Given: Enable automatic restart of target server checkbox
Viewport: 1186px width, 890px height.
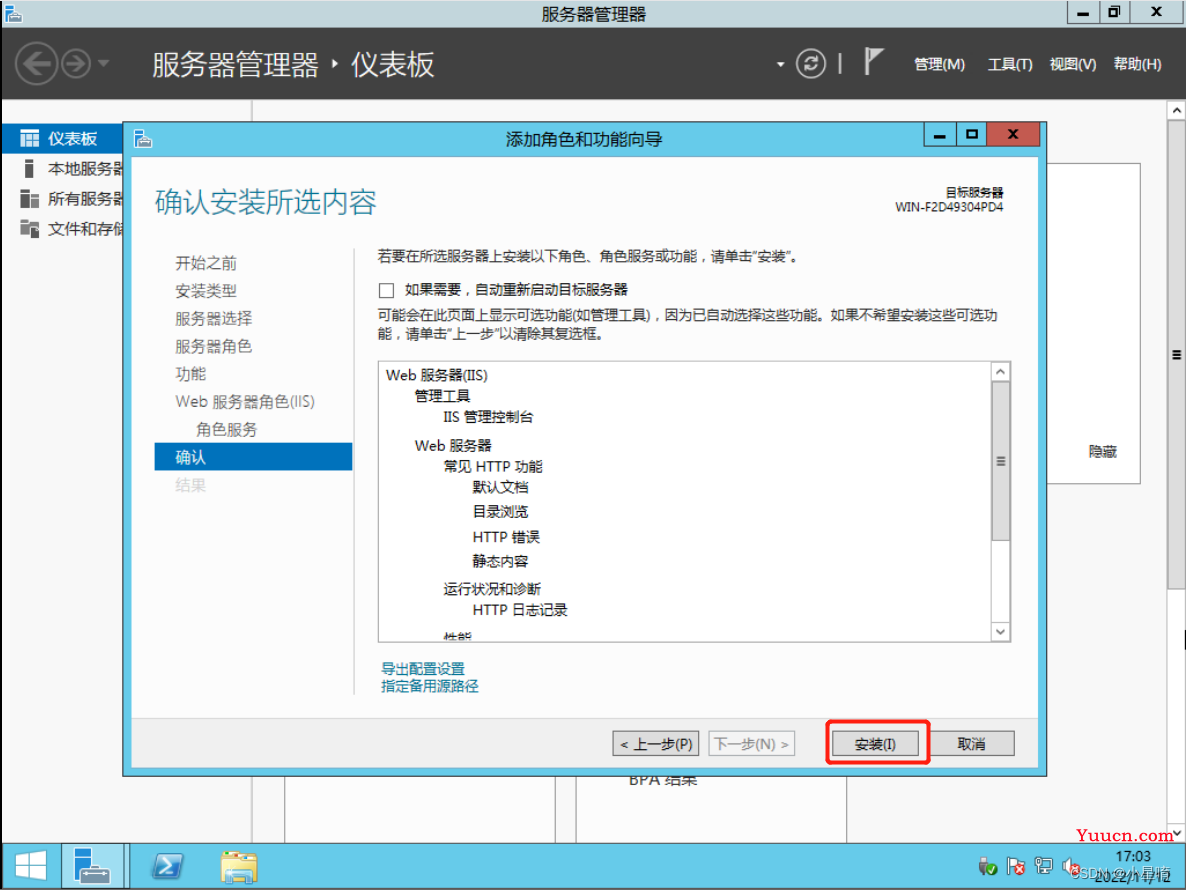Looking at the screenshot, I should point(387,290).
